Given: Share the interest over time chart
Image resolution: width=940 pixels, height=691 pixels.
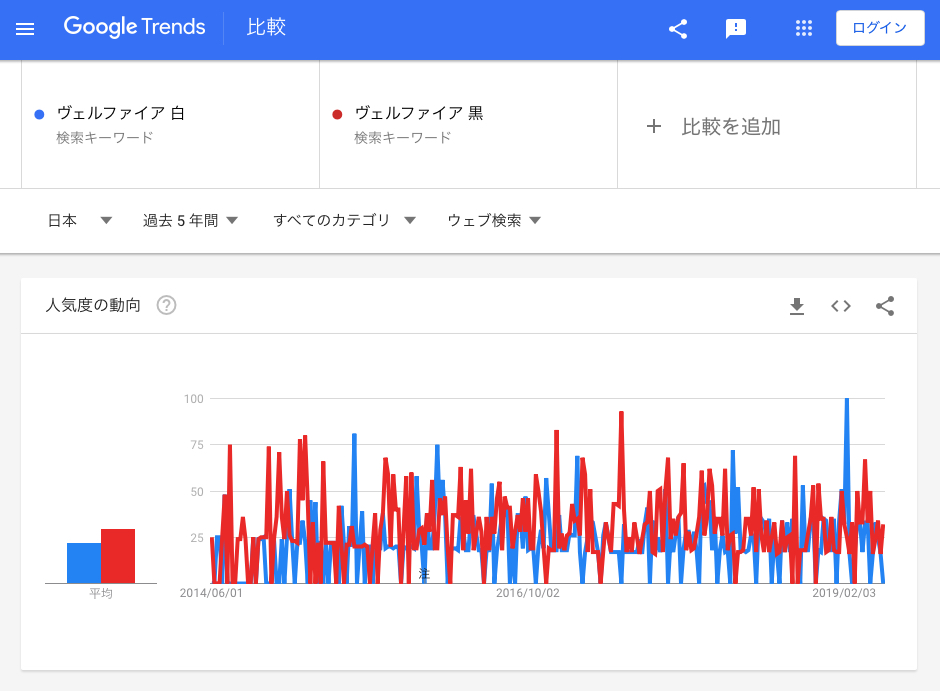Looking at the screenshot, I should click(885, 306).
